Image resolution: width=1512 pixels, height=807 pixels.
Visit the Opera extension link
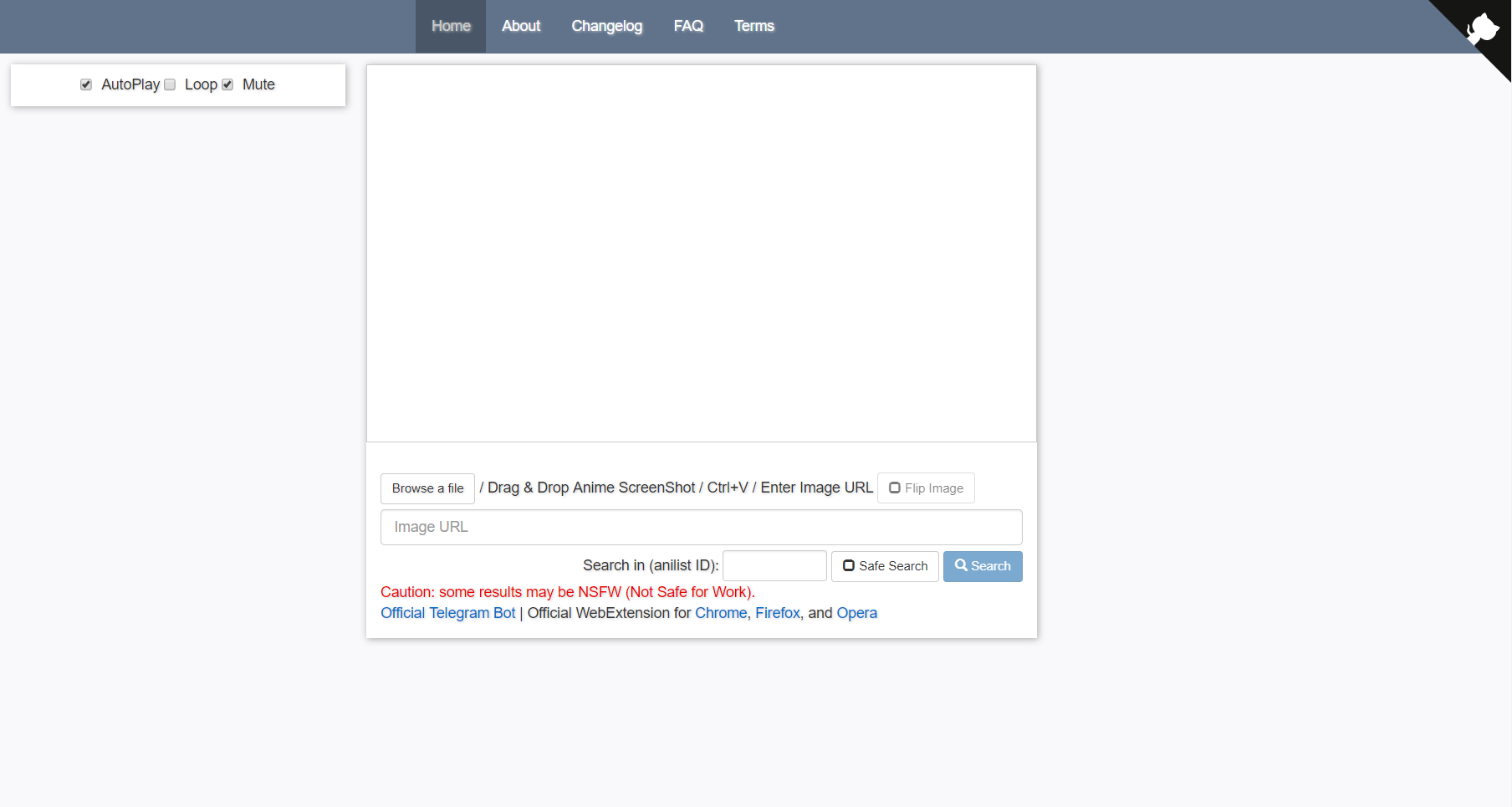point(856,613)
